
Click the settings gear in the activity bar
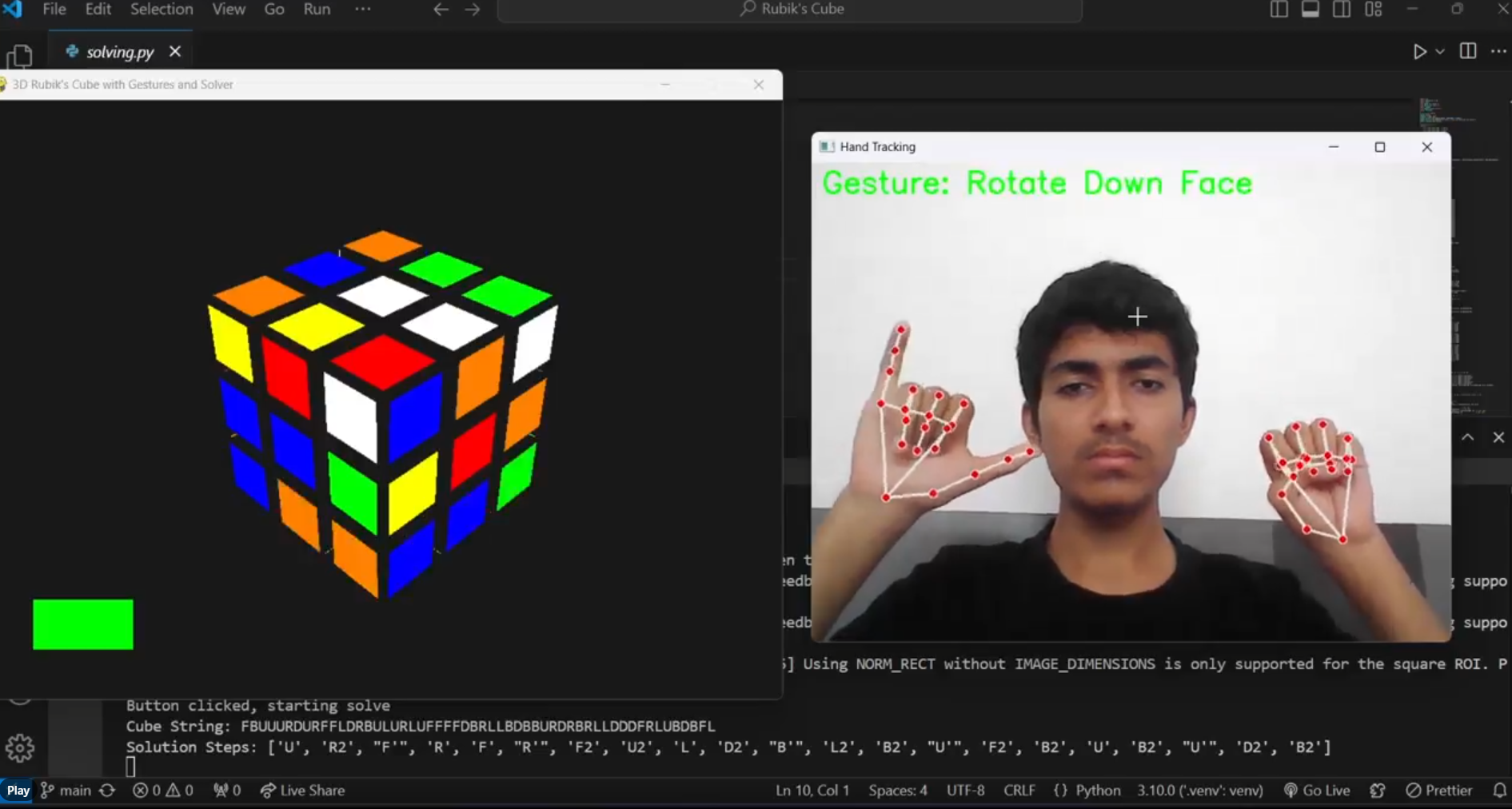tap(20, 747)
